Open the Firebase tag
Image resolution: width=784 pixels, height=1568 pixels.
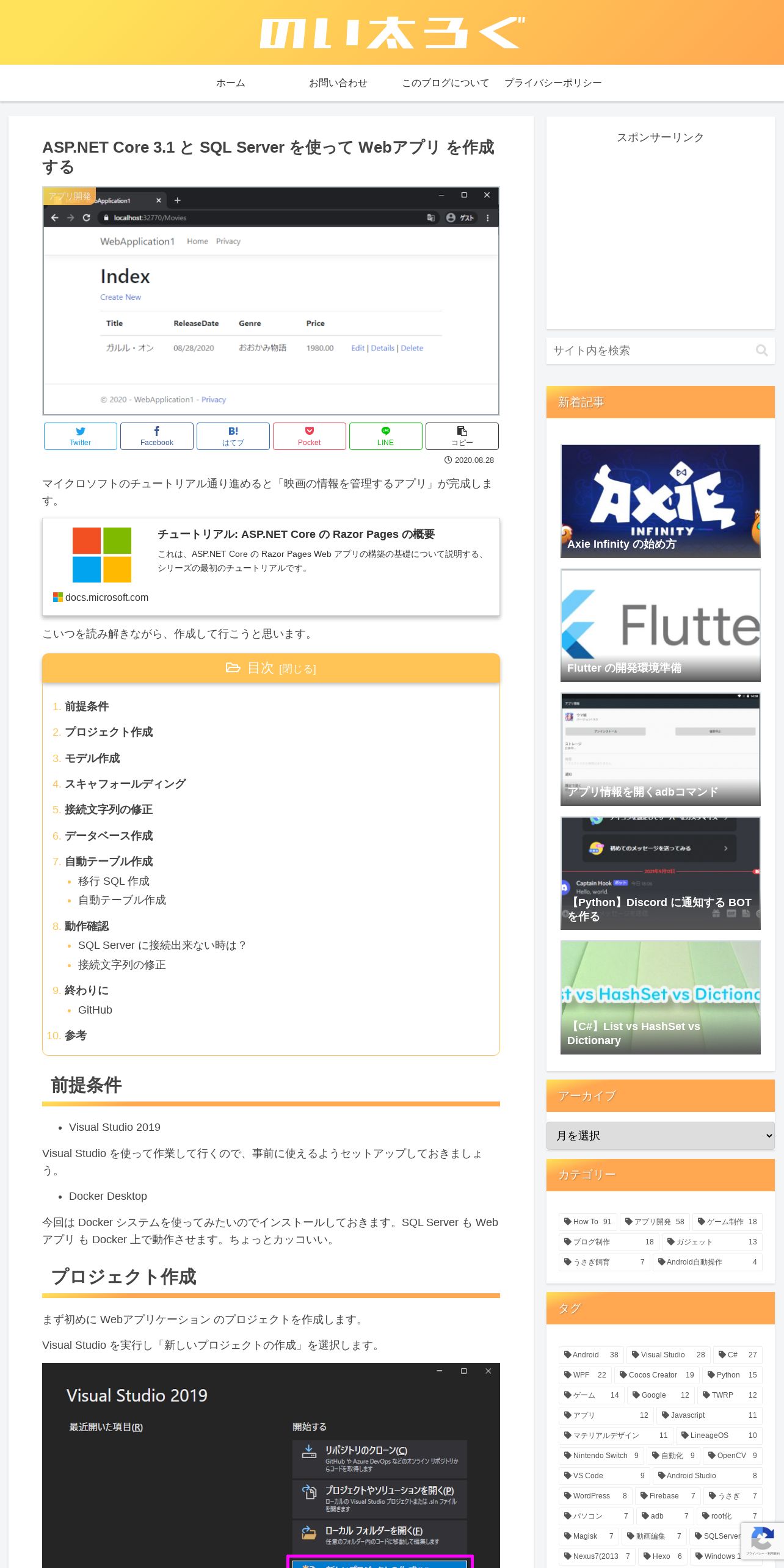point(667,1496)
